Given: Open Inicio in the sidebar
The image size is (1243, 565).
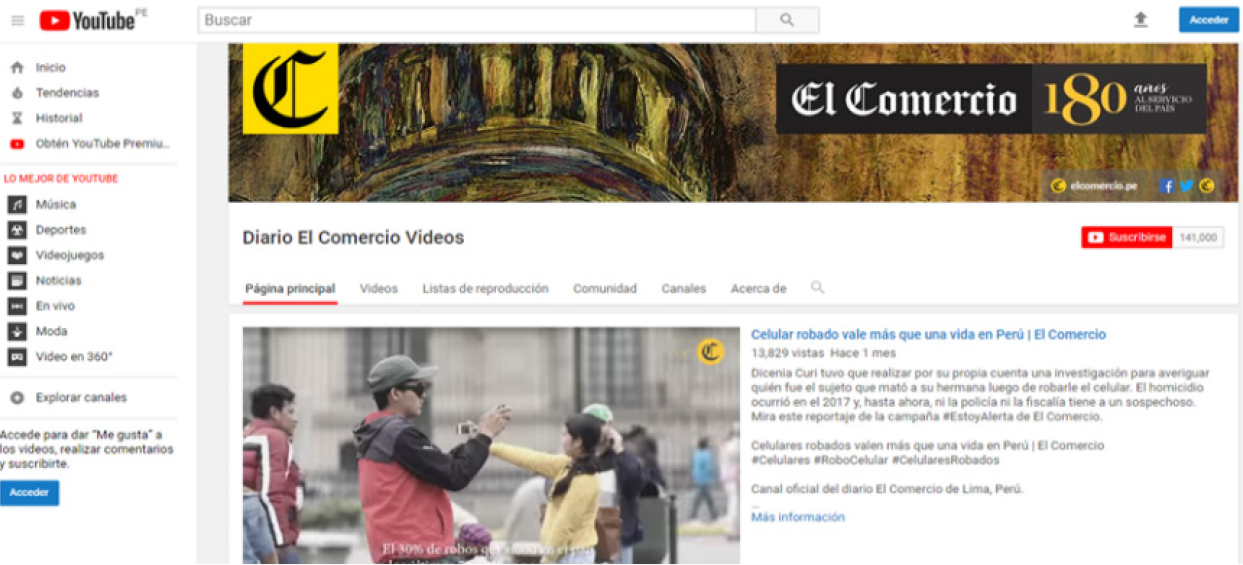Looking at the screenshot, I should (51, 68).
